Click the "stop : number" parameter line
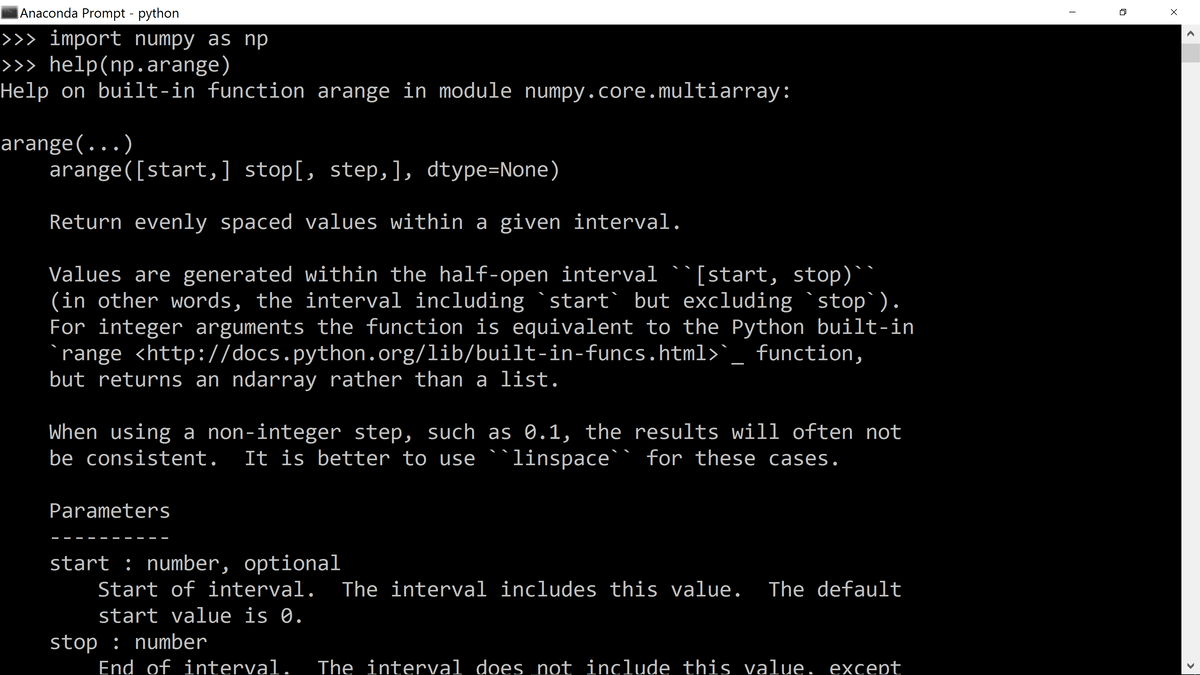The width and height of the screenshot is (1200, 675). point(128,642)
